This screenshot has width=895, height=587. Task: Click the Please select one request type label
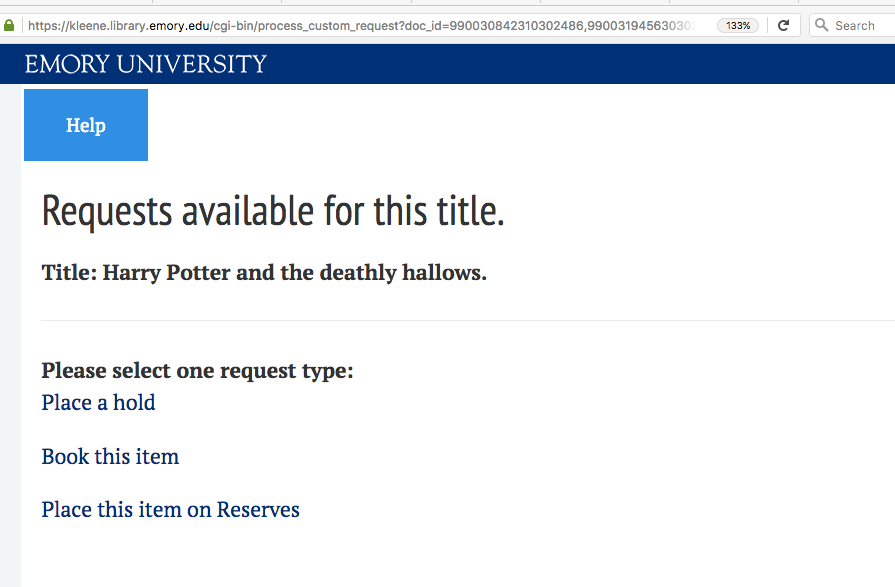tap(197, 371)
